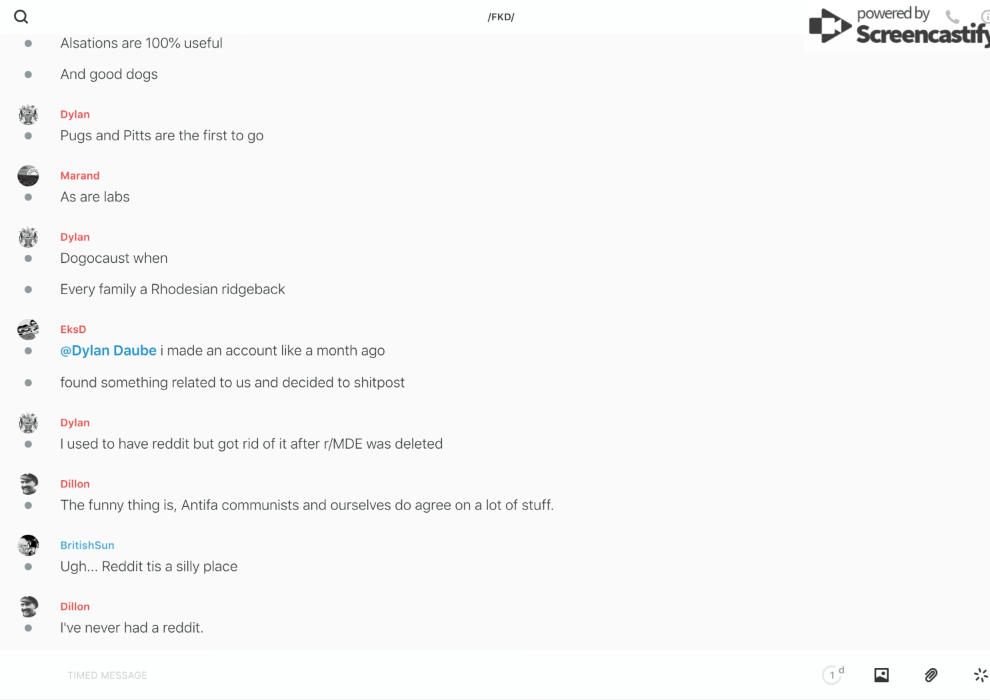The image size is (990, 700).
Task: Select the Marand sender name
Action: pyautogui.click(x=80, y=176)
